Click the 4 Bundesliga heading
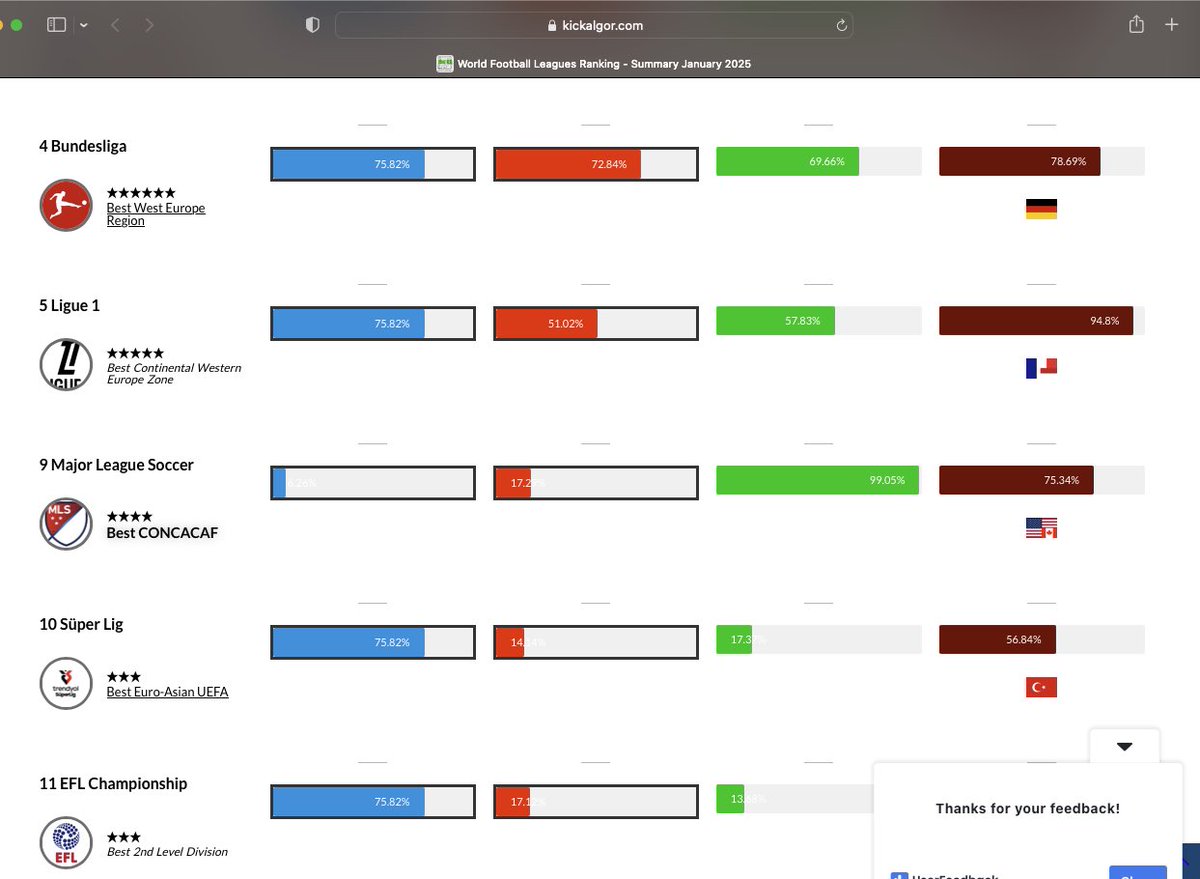The width and height of the screenshot is (1200, 879). pos(83,146)
